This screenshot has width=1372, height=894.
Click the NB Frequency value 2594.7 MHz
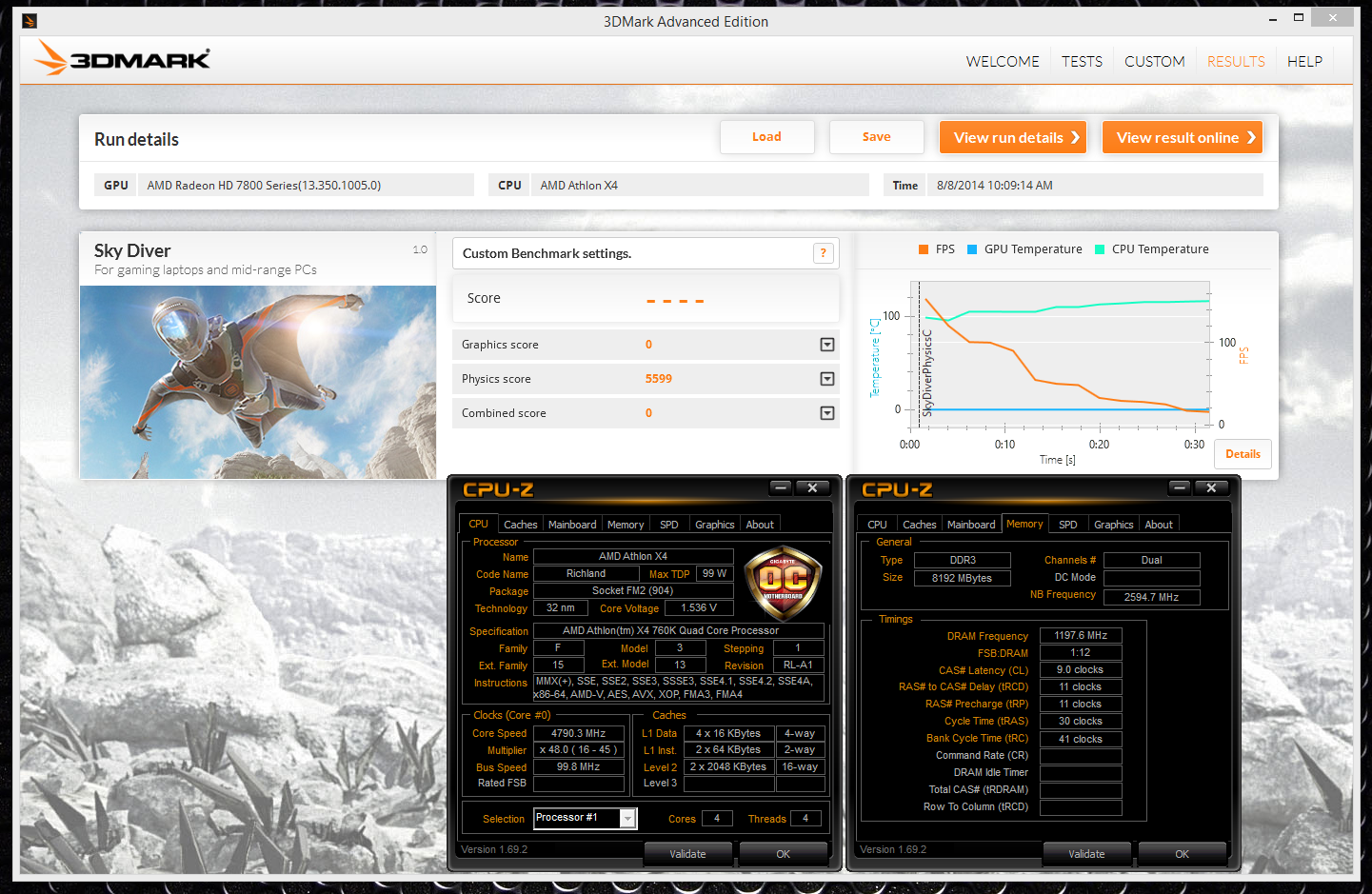pos(1151,597)
